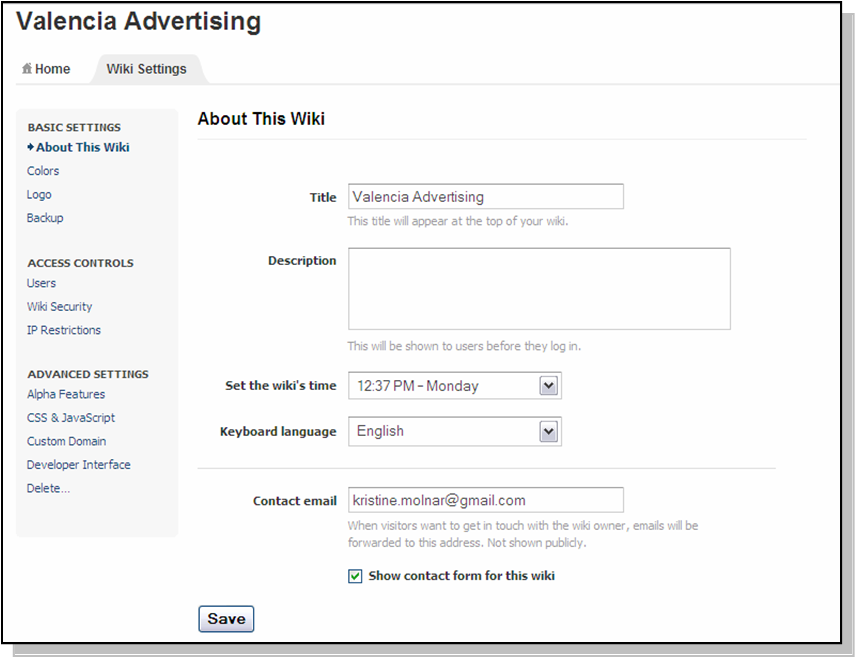Open CSS & JavaScript settings

click(x=71, y=417)
